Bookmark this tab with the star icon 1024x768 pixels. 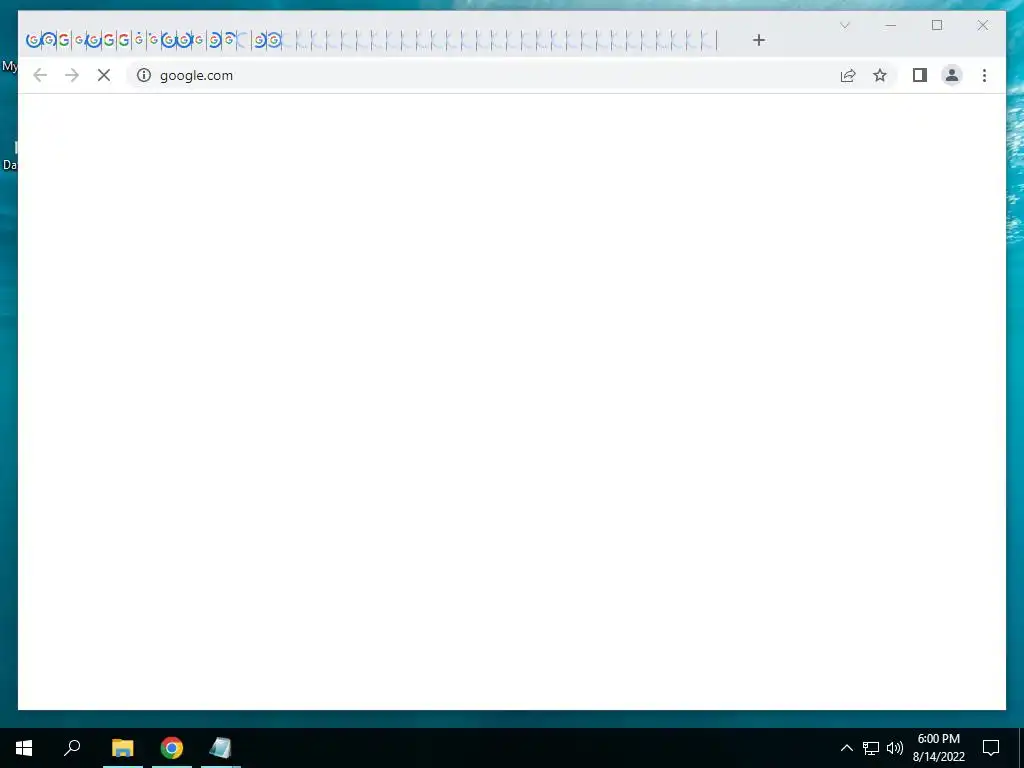880,75
